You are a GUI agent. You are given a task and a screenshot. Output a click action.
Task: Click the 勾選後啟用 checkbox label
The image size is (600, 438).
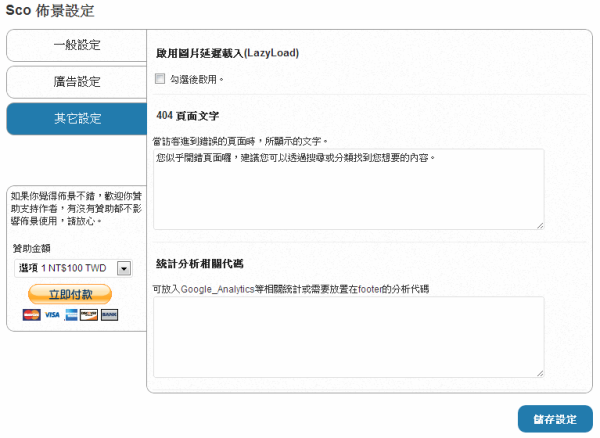(x=196, y=79)
